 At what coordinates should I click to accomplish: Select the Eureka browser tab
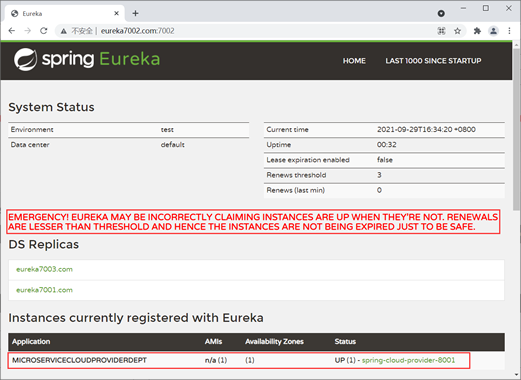pyautogui.click(x=65, y=13)
